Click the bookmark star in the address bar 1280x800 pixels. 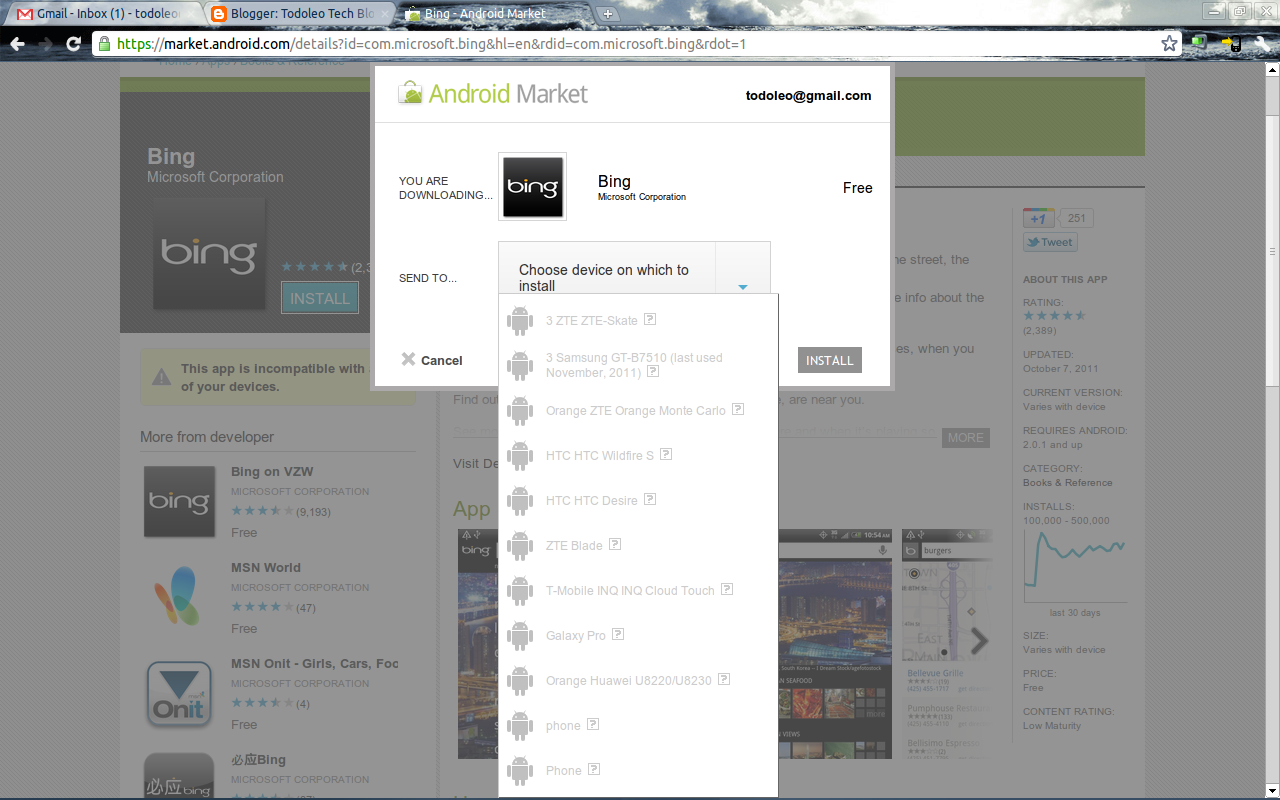[1169, 44]
